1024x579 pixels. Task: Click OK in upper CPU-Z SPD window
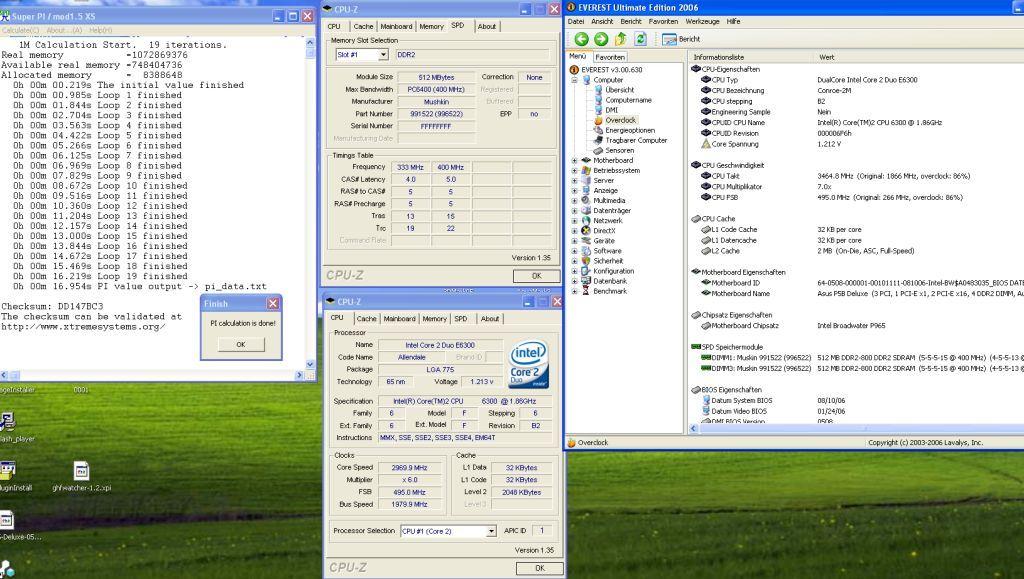tap(537, 276)
